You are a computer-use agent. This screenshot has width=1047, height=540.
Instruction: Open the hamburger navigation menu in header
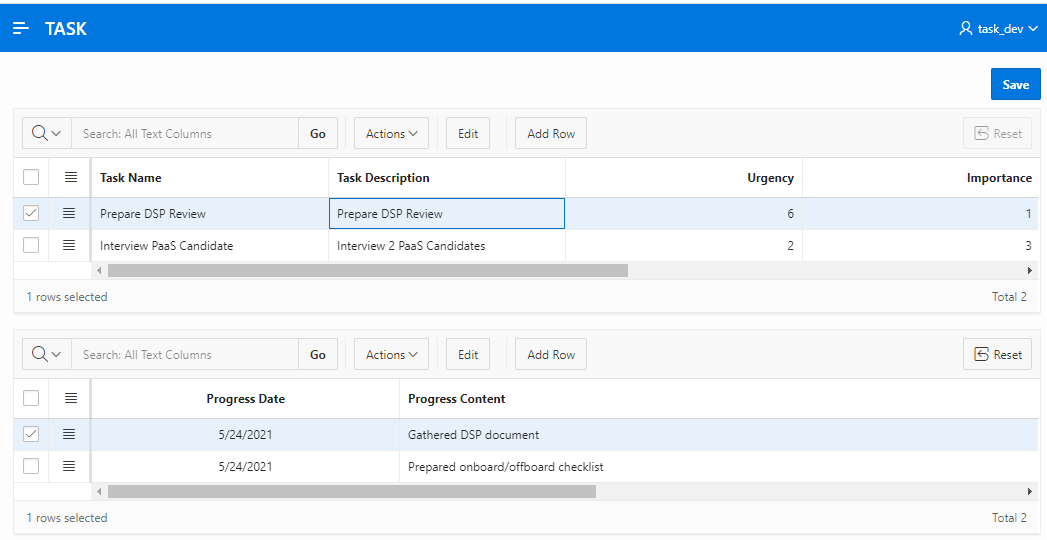(x=21, y=29)
